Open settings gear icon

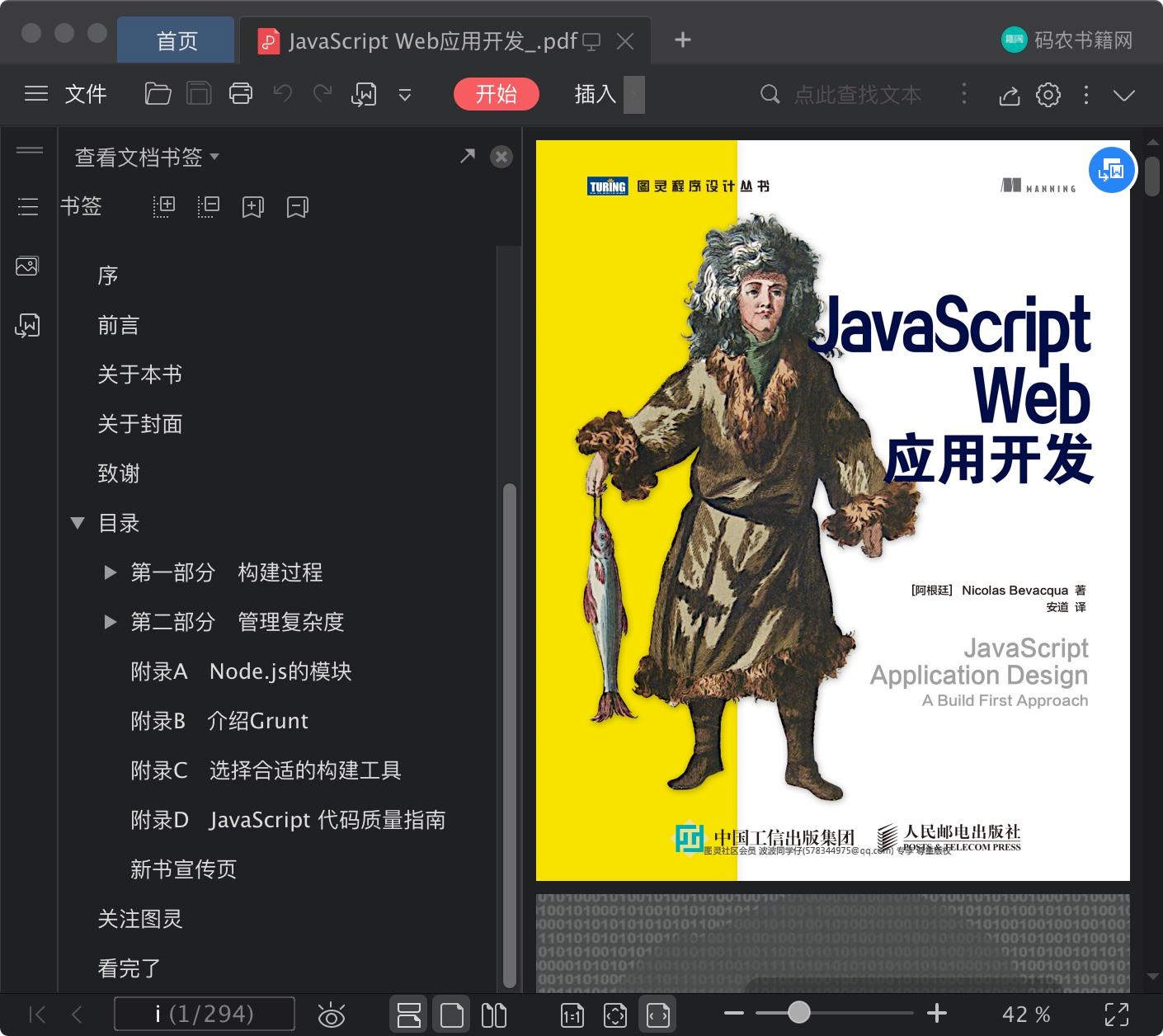tap(1048, 95)
